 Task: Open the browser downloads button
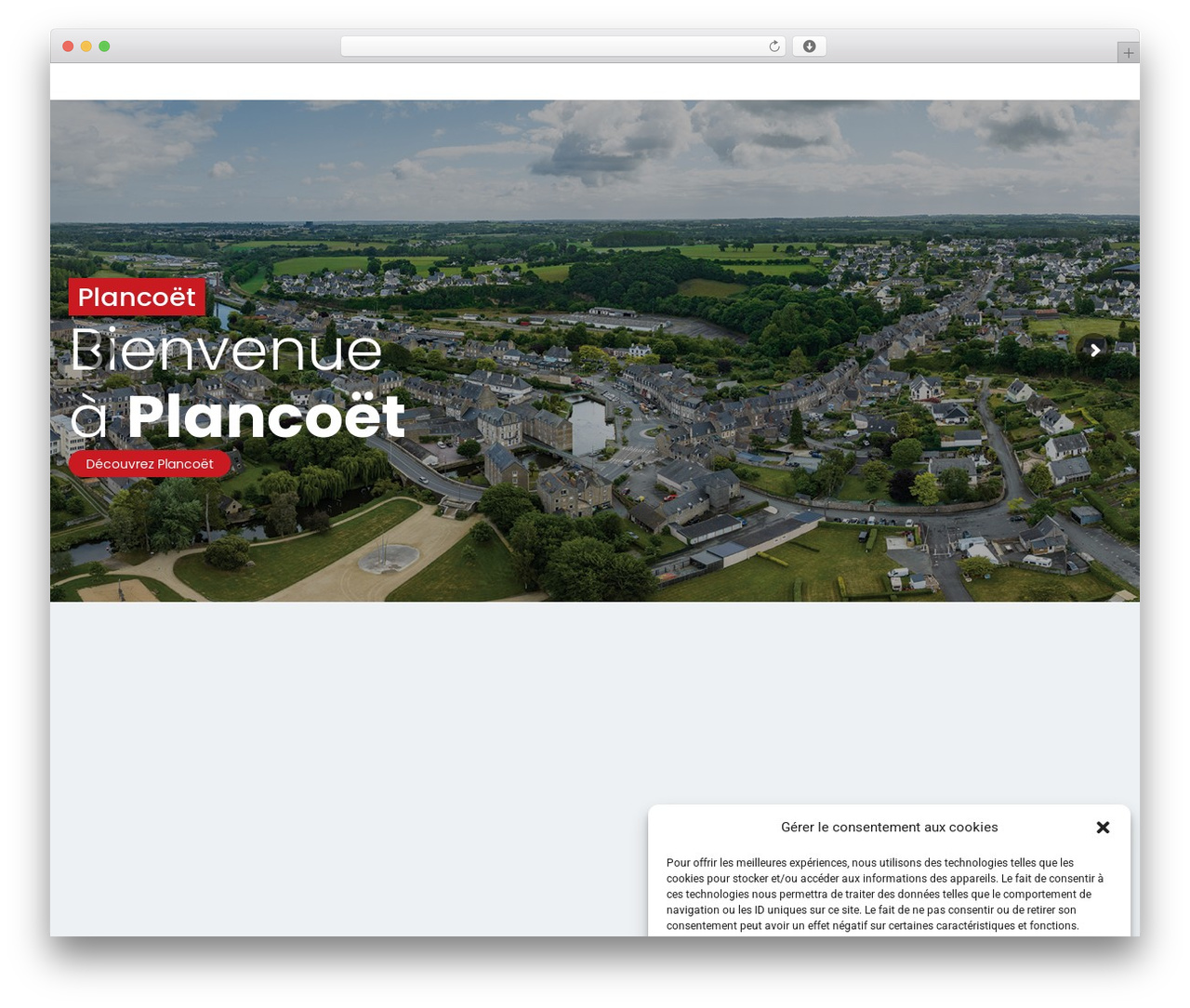pyautogui.click(x=809, y=46)
